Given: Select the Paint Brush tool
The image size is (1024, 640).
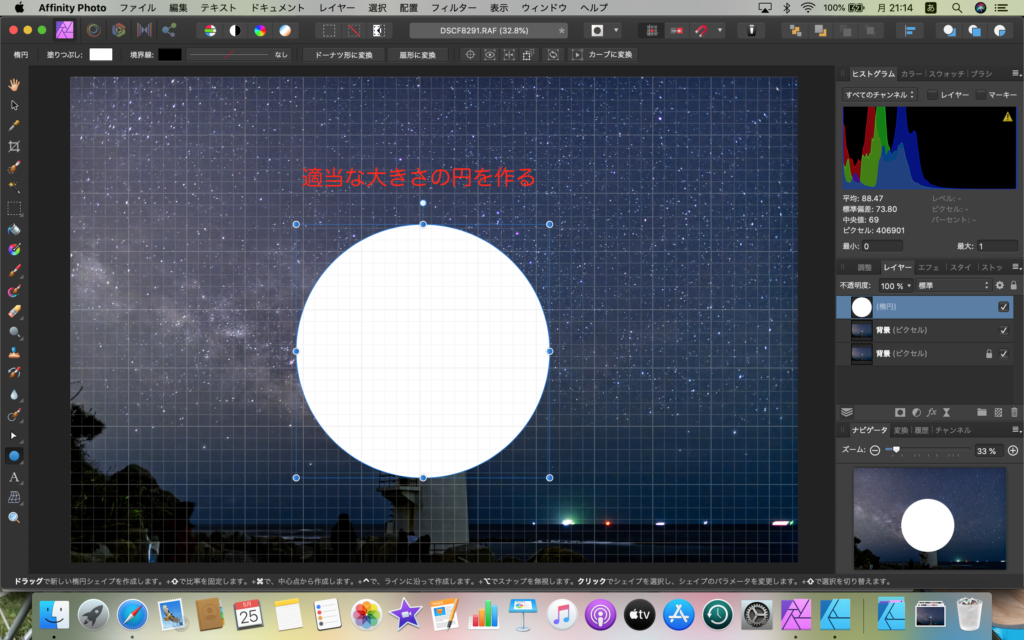Looking at the screenshot, I should [14, 270].
